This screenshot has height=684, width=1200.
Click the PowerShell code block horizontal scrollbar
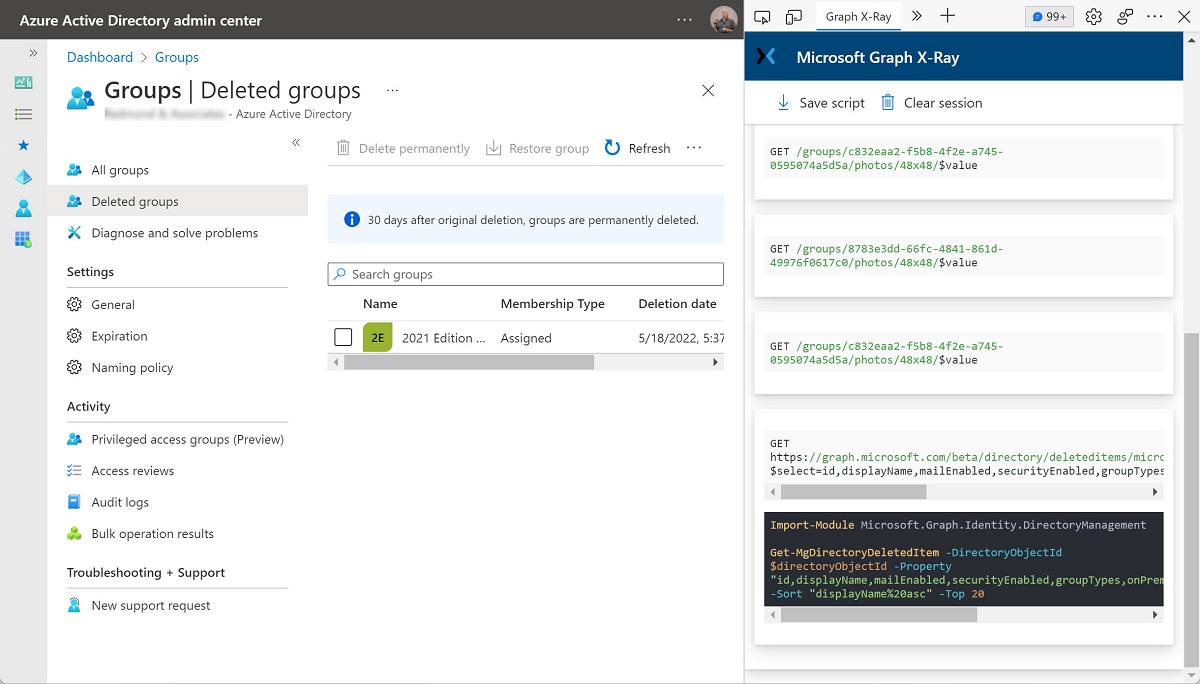[x=879, y=615]
